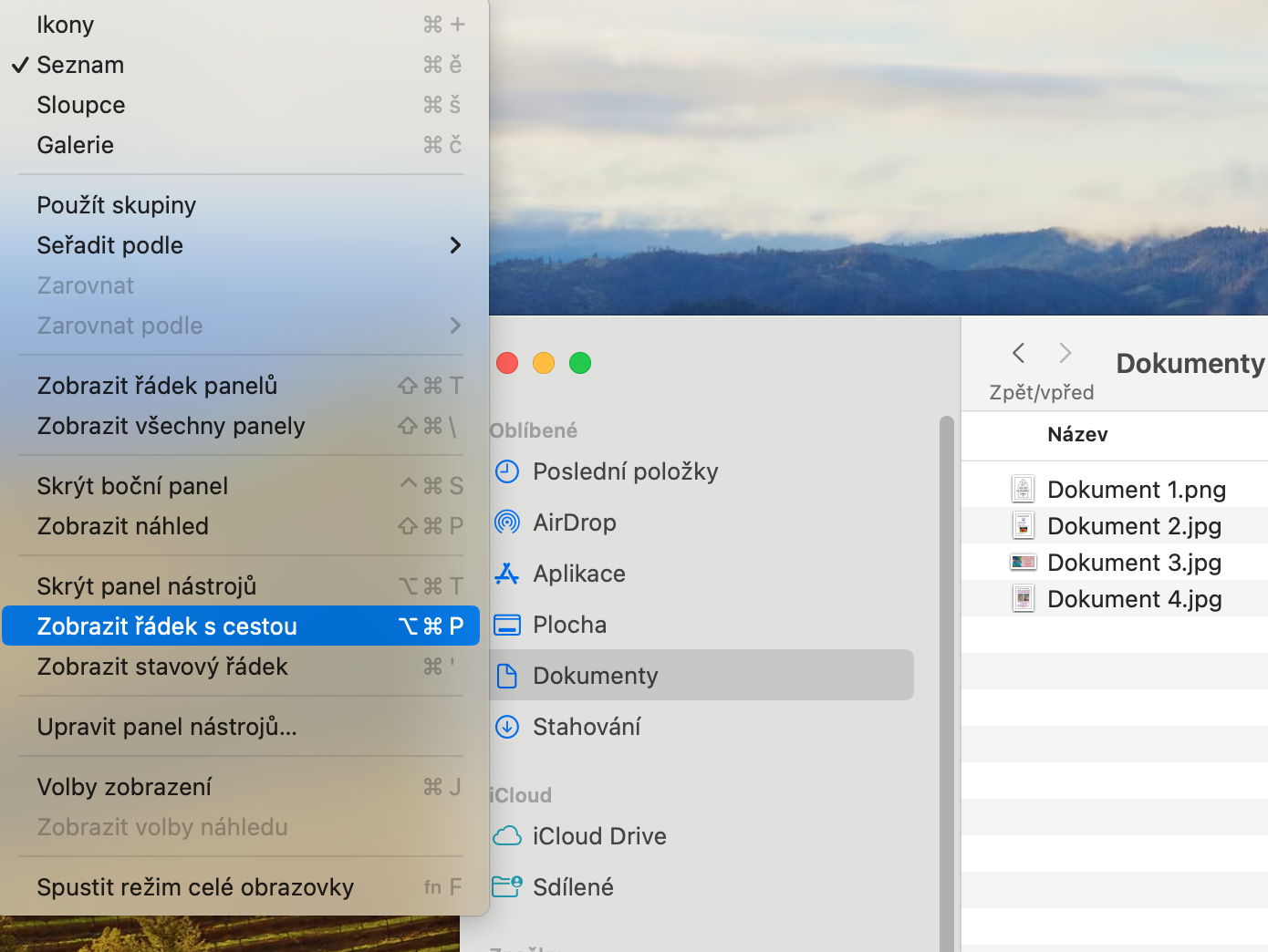Expand the Seřadit podle submenu
Viewport: 1268px width, 952px height.
241,245
